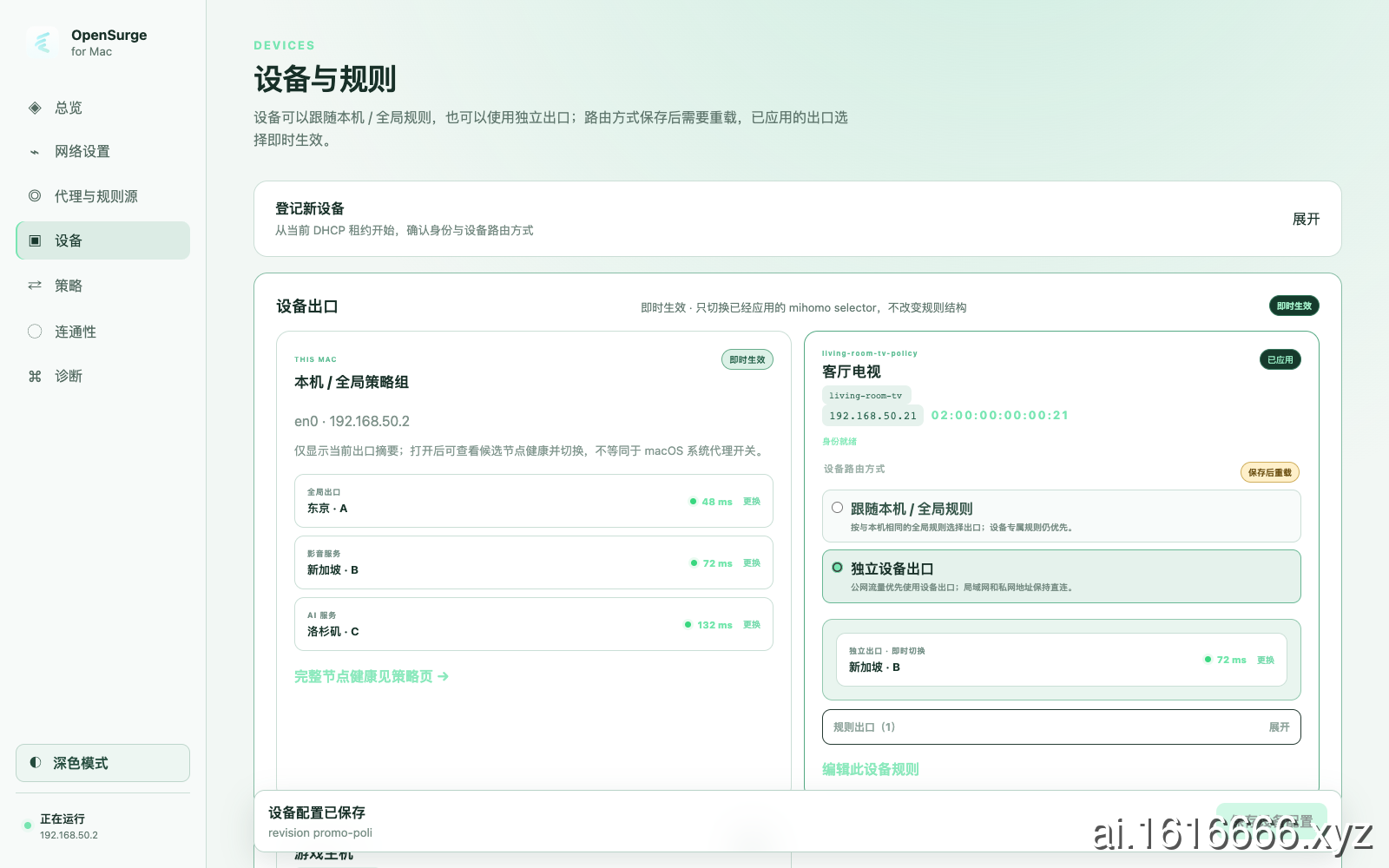Change the 独立出口 新加坡 · B node
This screenshot has height=868, width=1389.
pos(1266,661)
